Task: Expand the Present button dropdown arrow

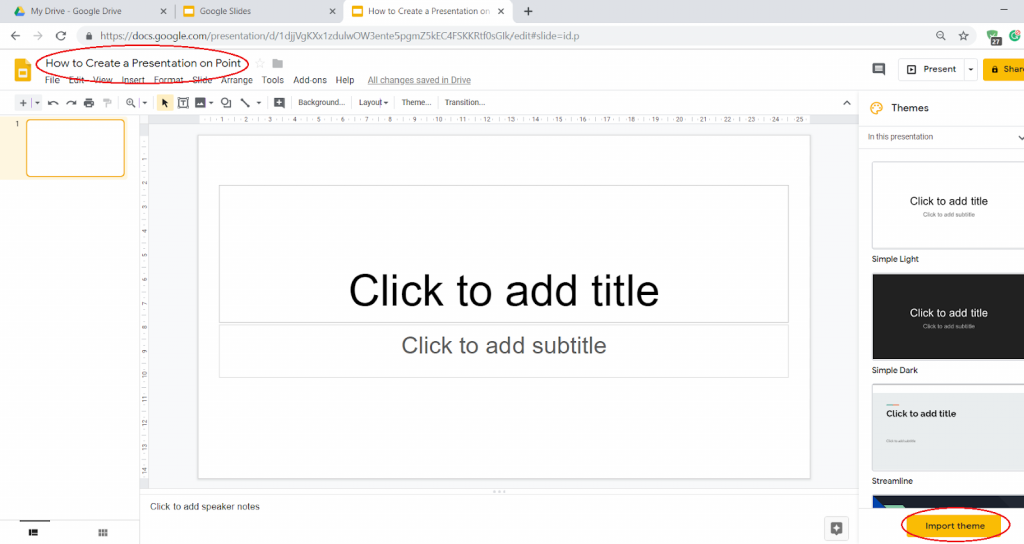Action: click(970, 69)
